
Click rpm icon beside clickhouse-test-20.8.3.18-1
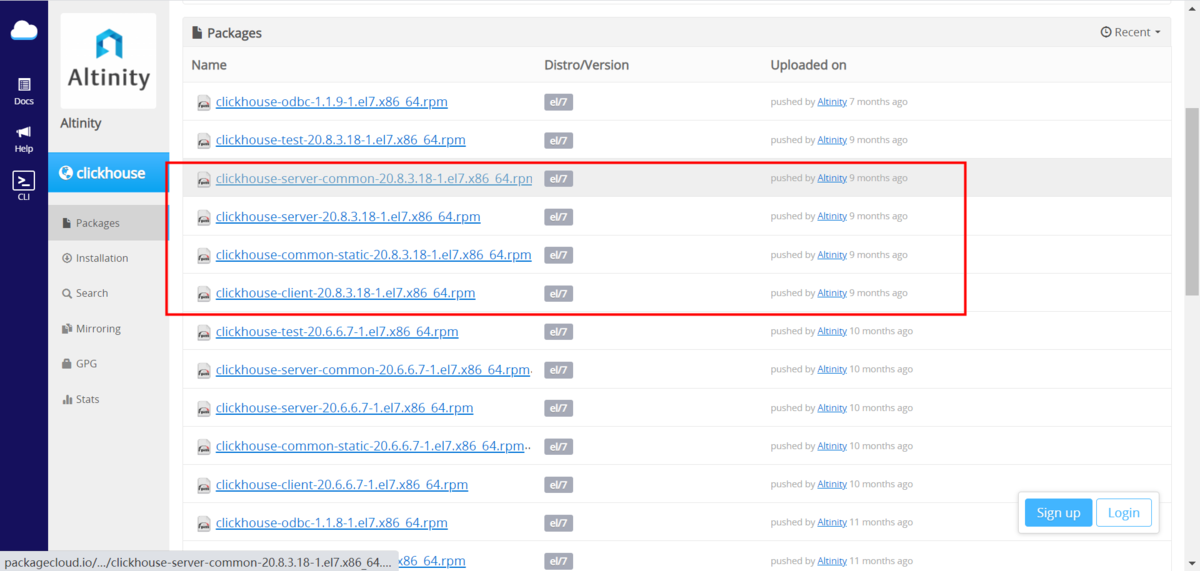click(204, 140)
